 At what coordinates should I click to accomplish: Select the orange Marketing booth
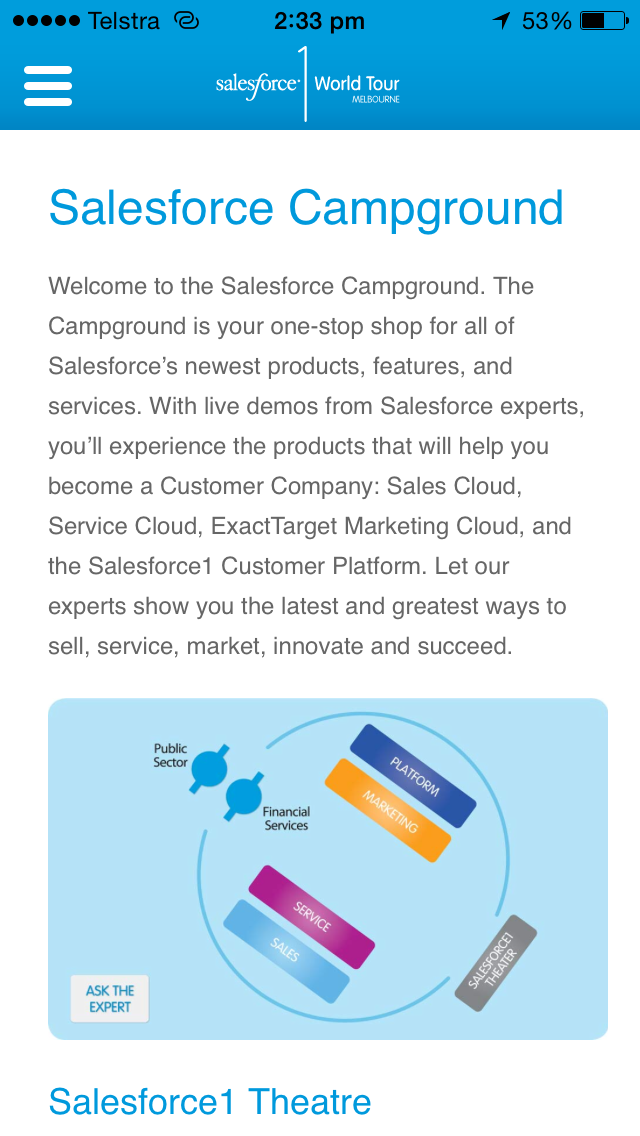pyautogui.click(x=388, y=810)
